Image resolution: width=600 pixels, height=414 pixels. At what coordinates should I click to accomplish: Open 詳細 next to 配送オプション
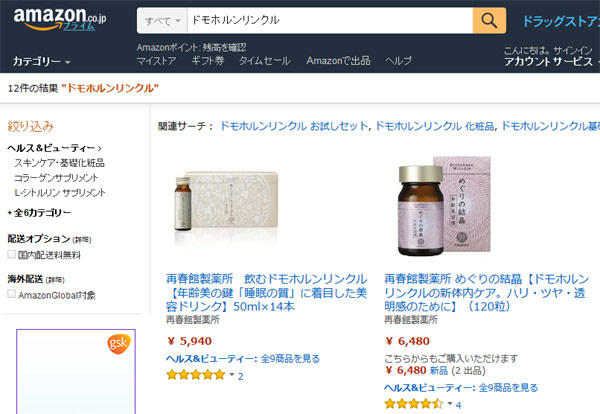[82, 240]
